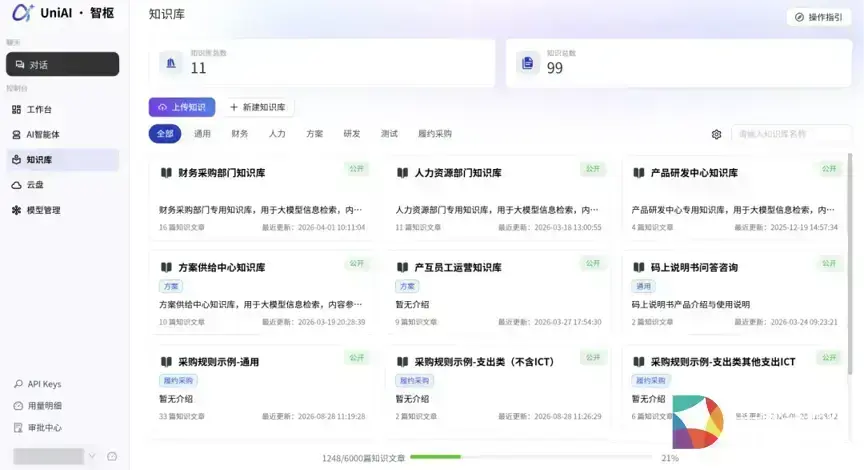Open the 人力资源部门知识库 card title
The image size is (864, 470).
tap(458, 173)
